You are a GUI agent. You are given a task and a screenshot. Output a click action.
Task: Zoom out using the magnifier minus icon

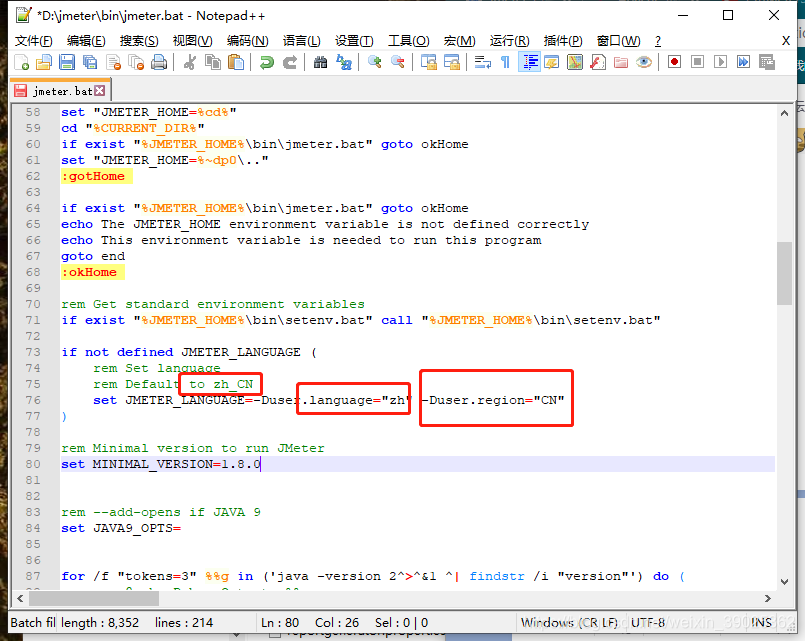click(x=397, y=63)
